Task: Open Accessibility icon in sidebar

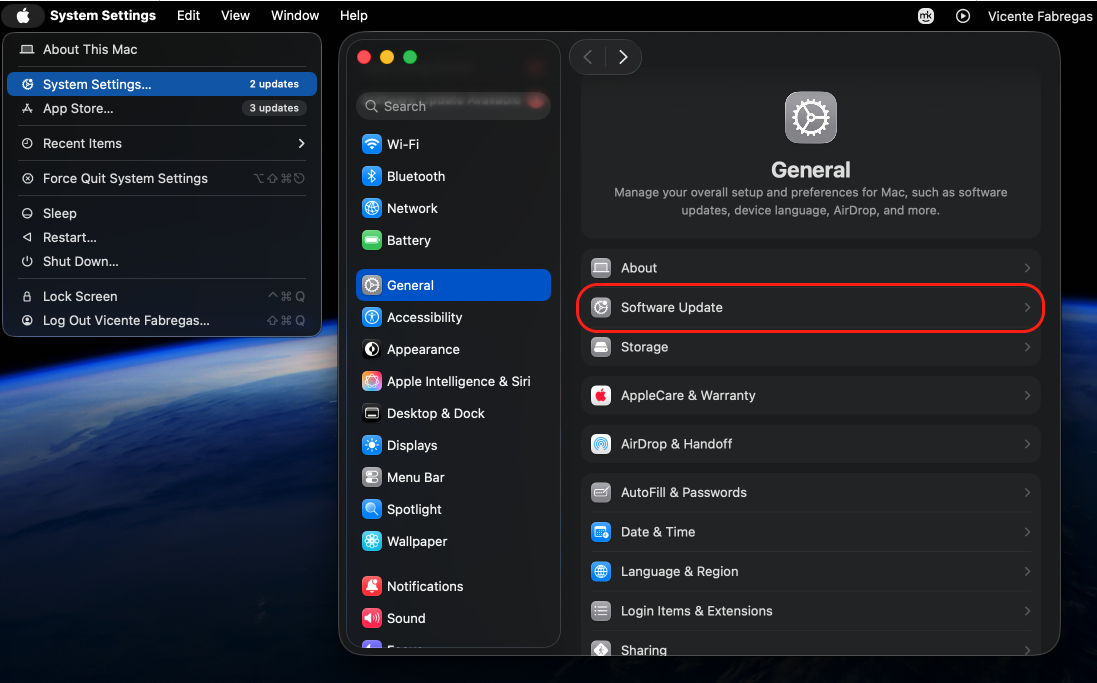Action: tap(371, 318)
